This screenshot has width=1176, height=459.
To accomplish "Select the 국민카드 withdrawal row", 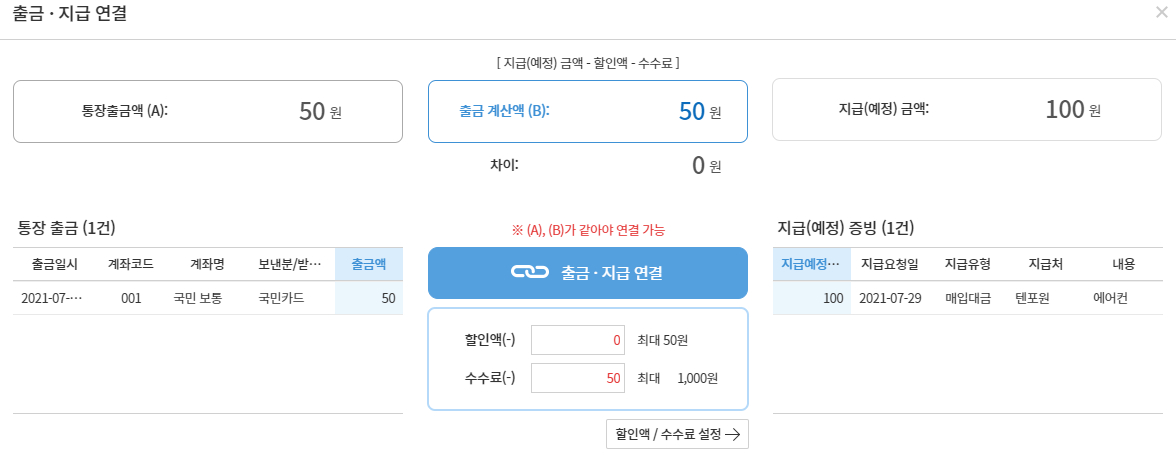I will pyautogui.click(x=207, y=298).
